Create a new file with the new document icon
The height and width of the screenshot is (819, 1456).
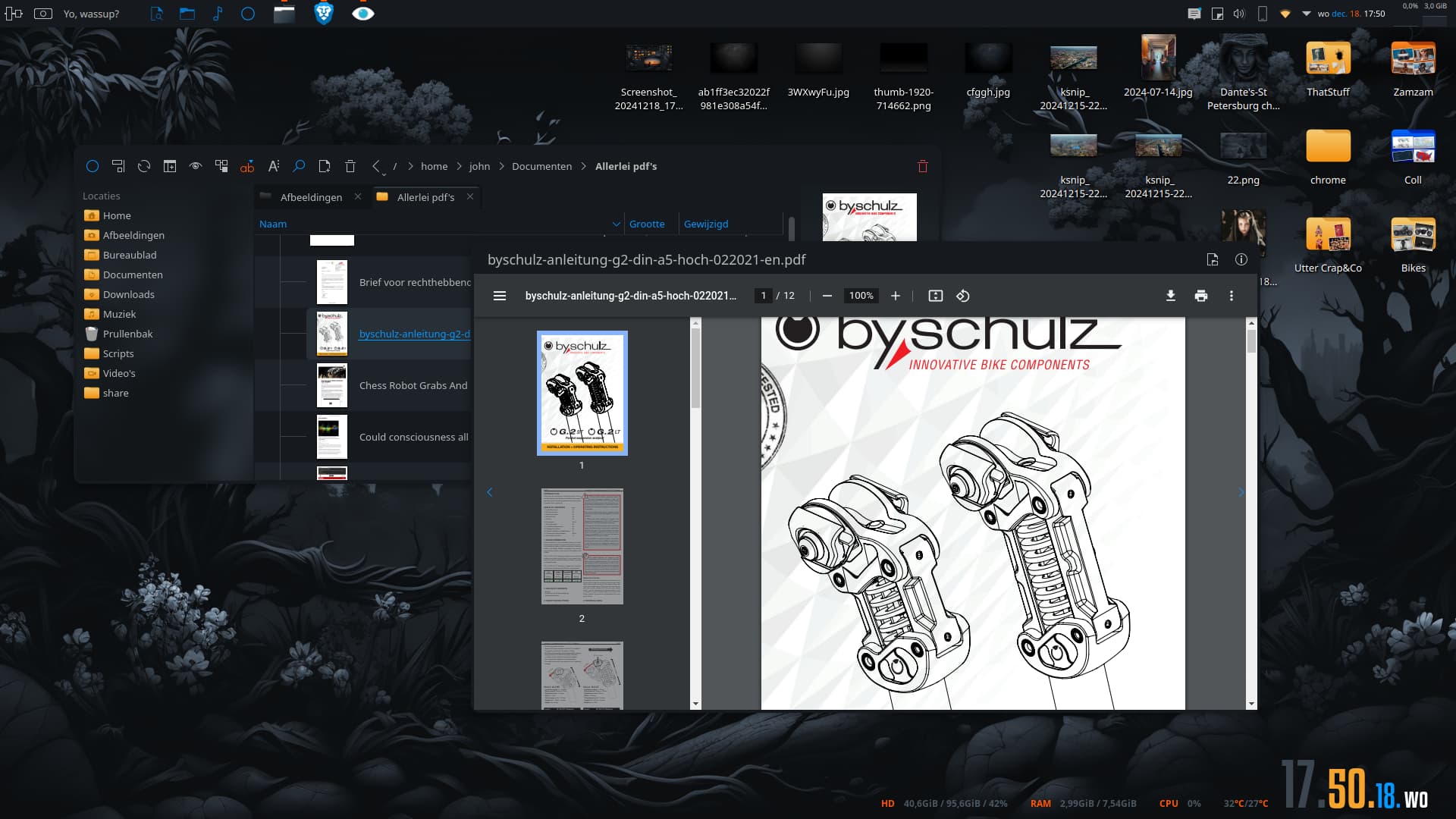(x=325, y=166)
